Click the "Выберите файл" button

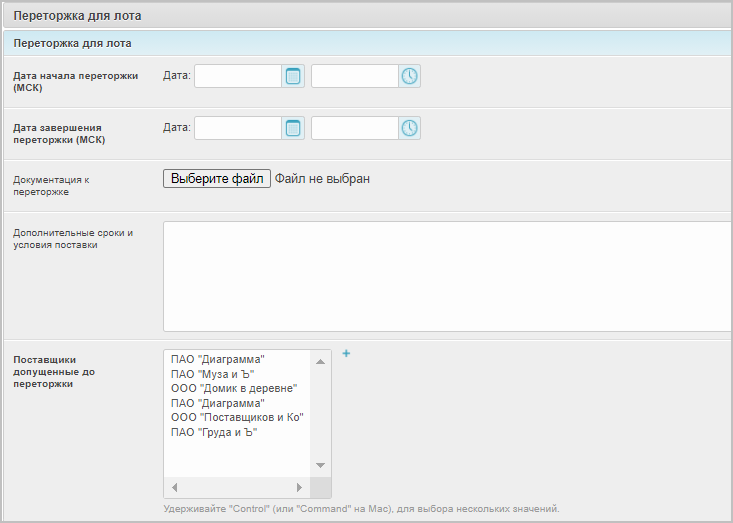tap(217, 179)
